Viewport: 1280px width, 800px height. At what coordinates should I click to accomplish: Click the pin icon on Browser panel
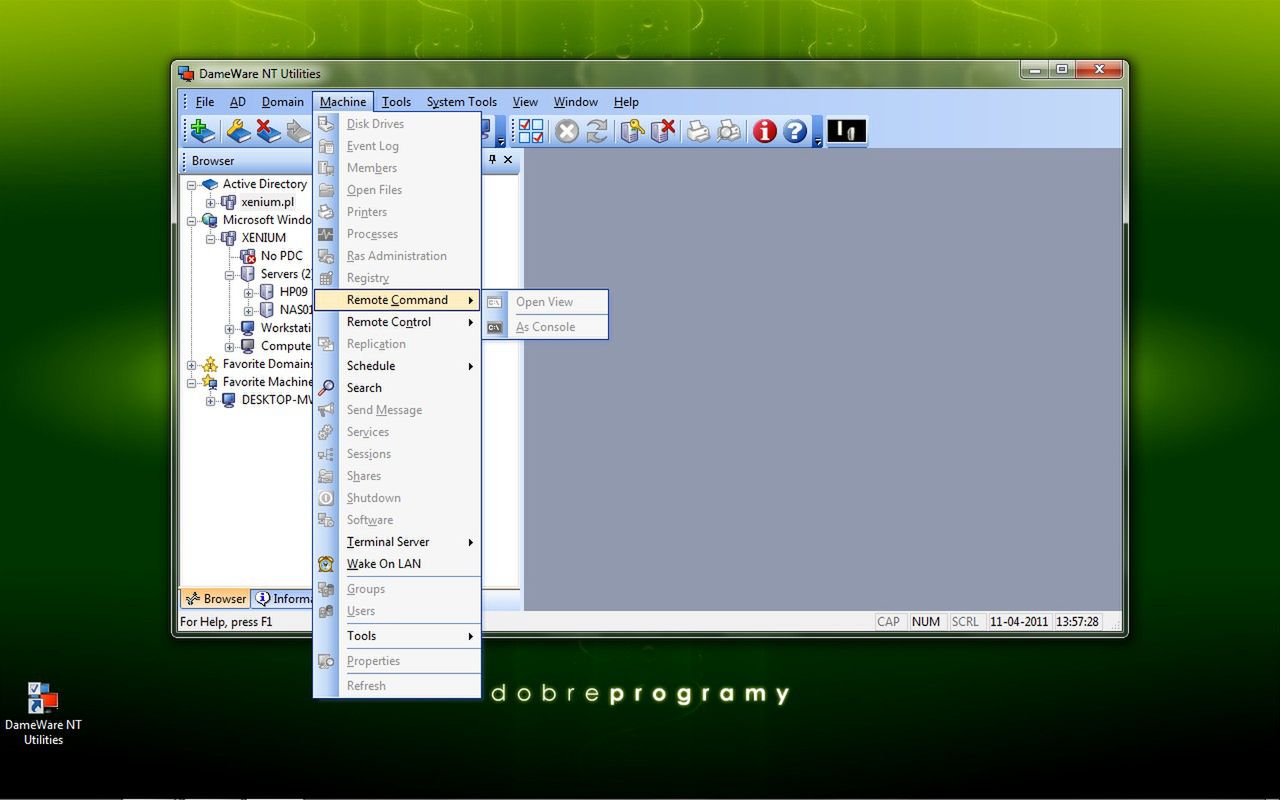(x=492, y=160)
